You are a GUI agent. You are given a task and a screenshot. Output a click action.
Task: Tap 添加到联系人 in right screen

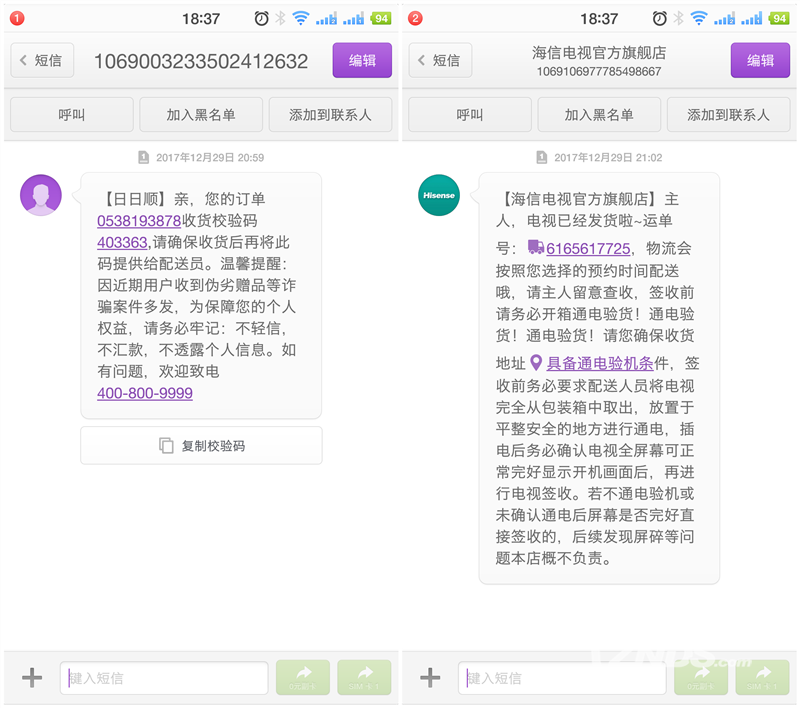click(728, 115)
